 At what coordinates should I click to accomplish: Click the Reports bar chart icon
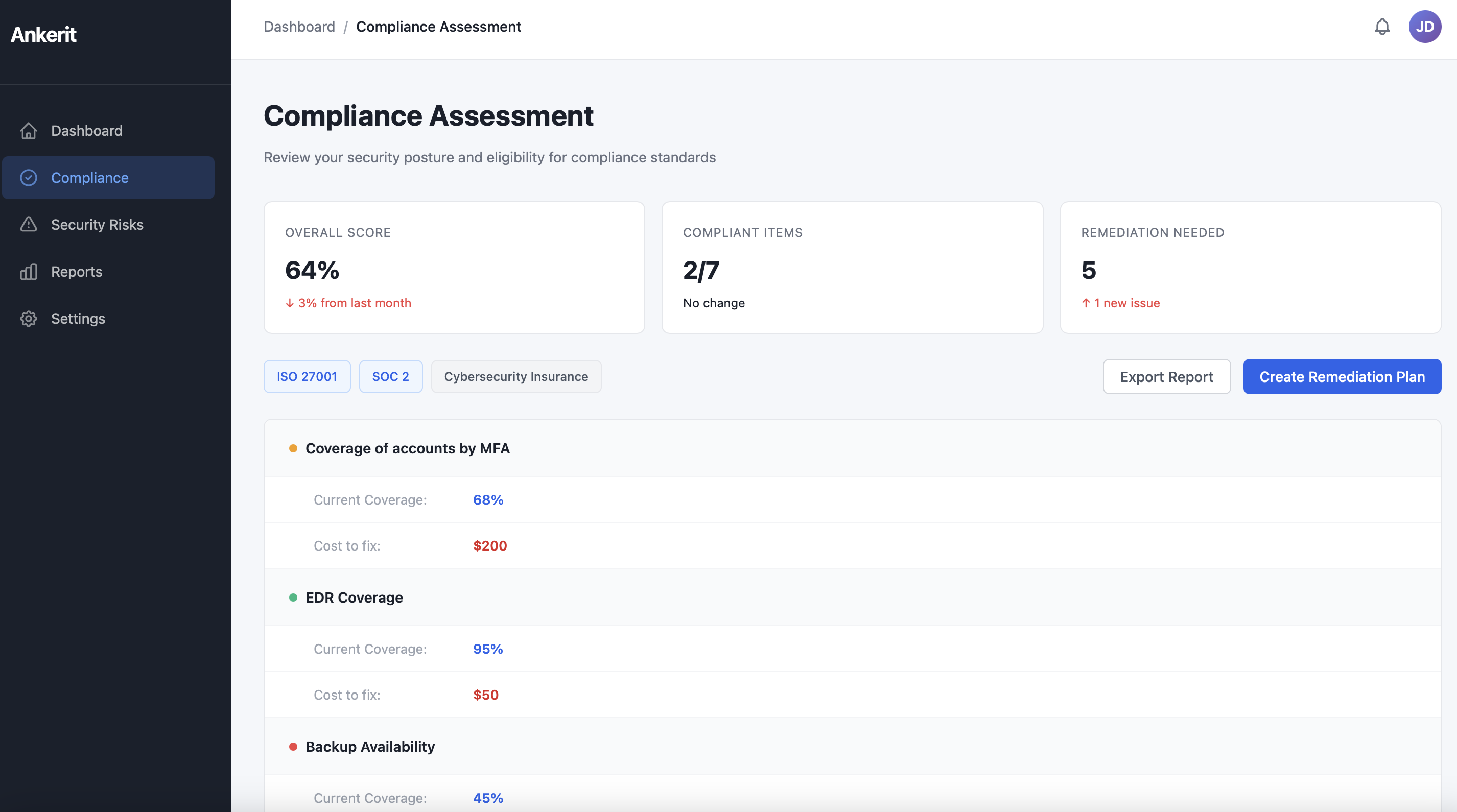(28, 271)
